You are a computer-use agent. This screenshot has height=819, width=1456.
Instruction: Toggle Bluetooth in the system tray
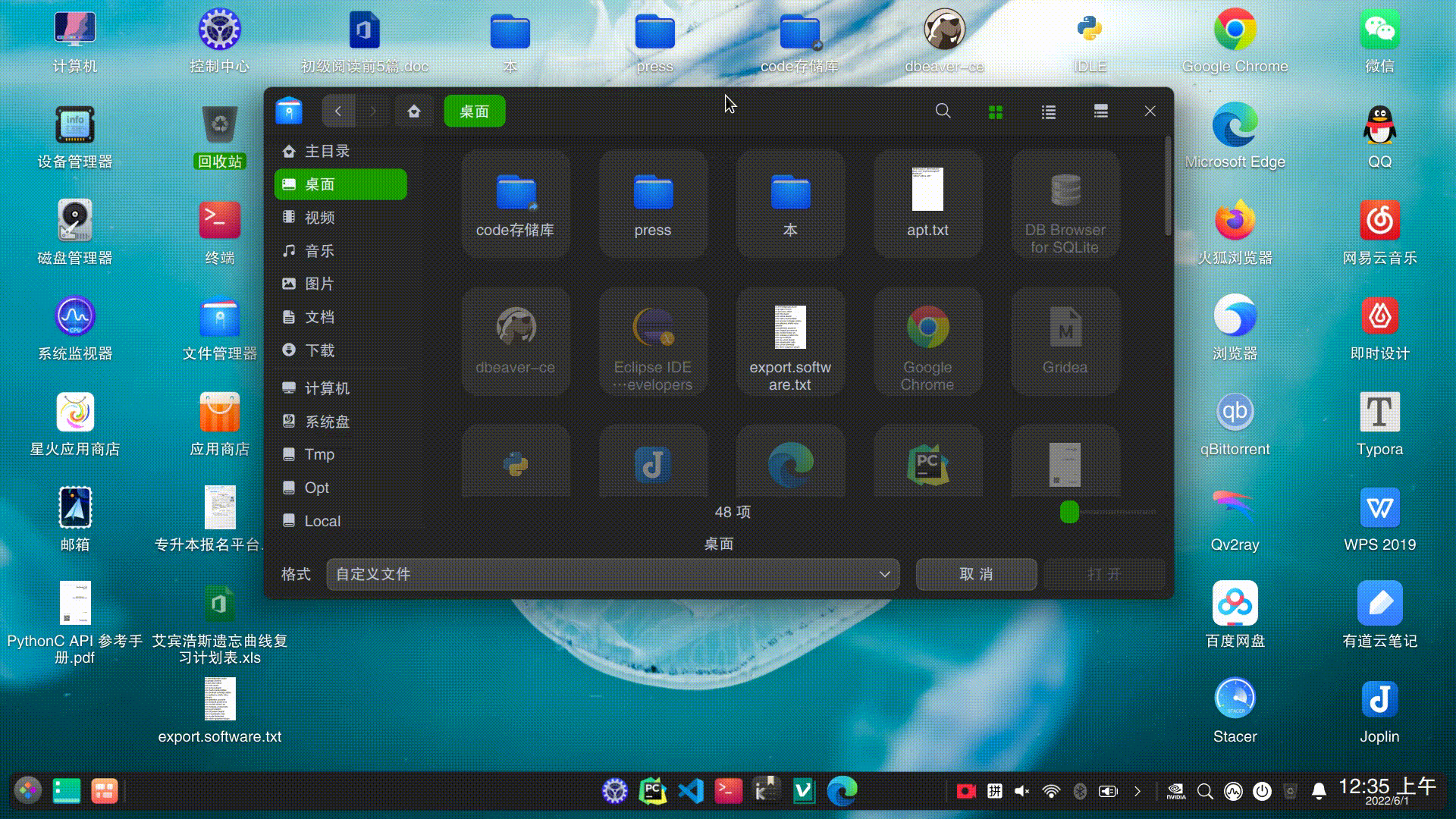pos(1079,790)
